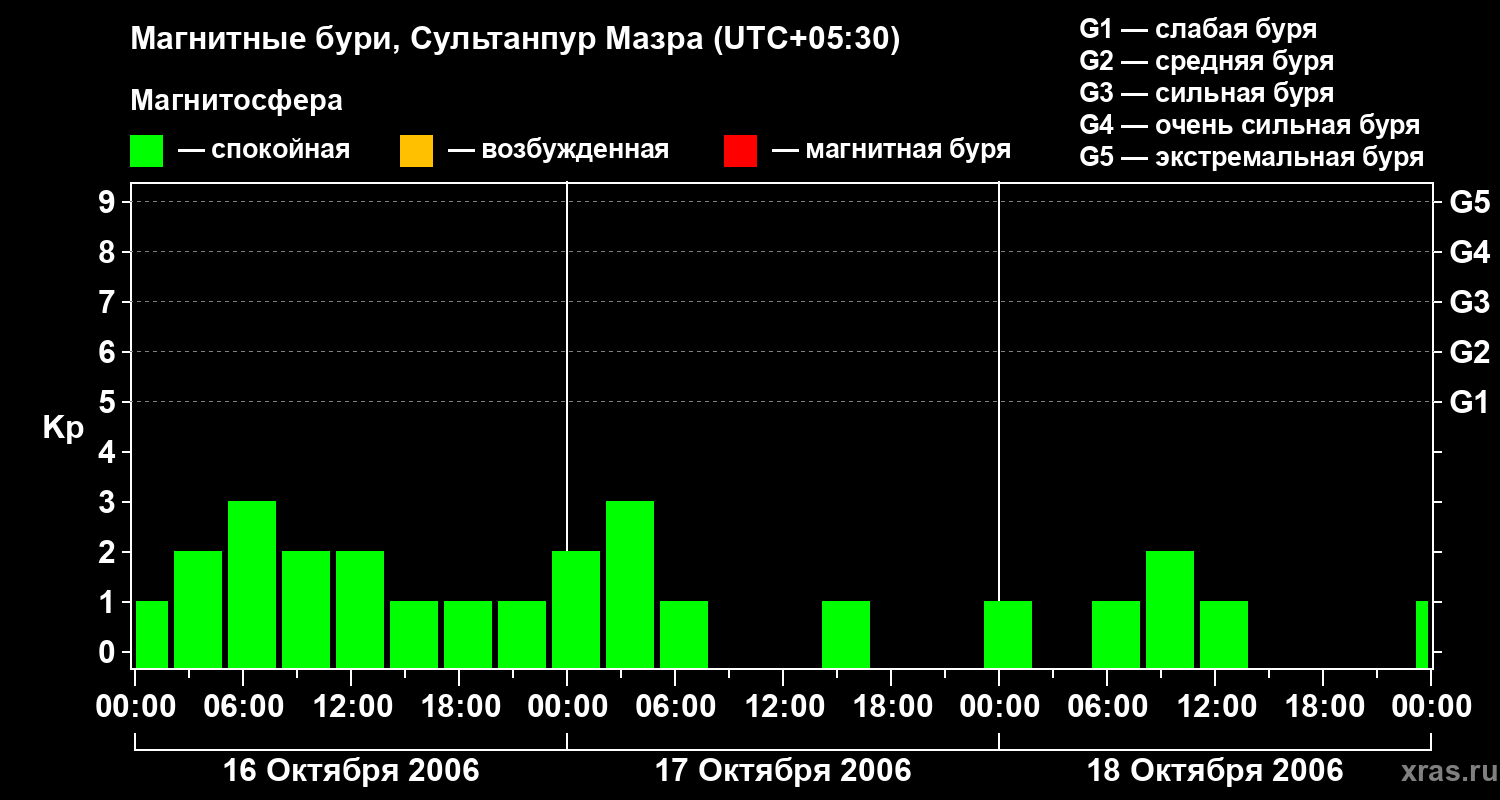Select the Kp 2 bar on 18 Октября
Image resolution: width=1500 pixels, height=800 pixels.
1170,609
